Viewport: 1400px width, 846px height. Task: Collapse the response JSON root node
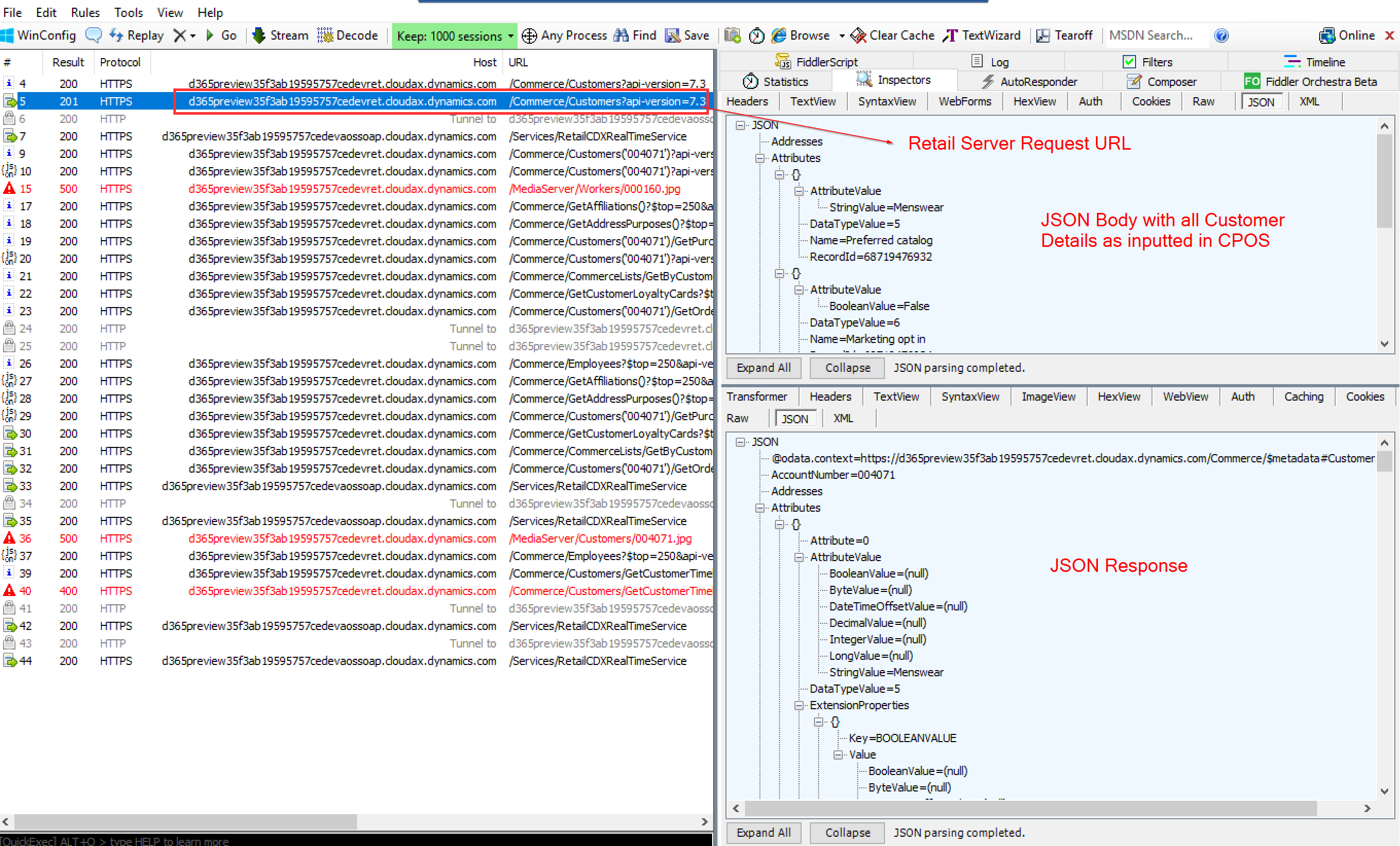point(740,442)
